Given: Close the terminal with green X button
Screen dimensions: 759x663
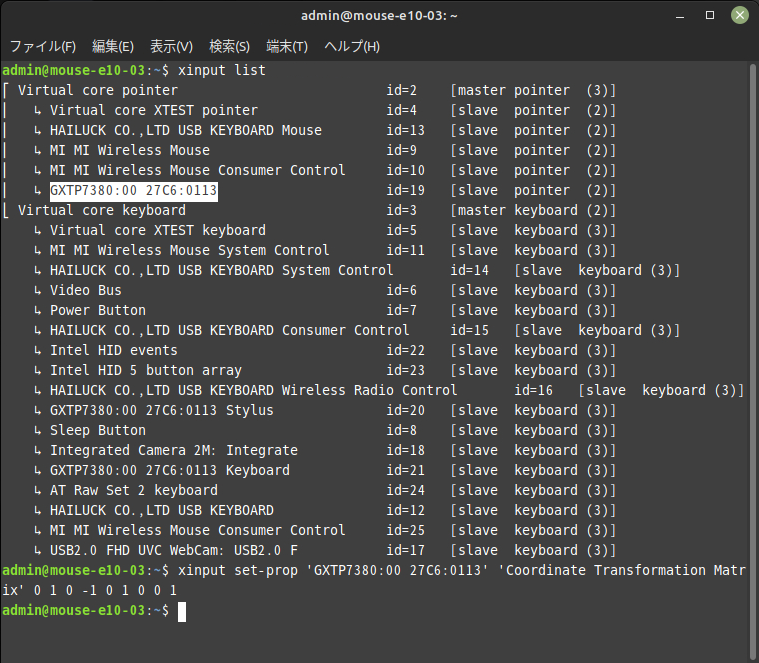Looking at the screenshot, I should tap(740, 15).
